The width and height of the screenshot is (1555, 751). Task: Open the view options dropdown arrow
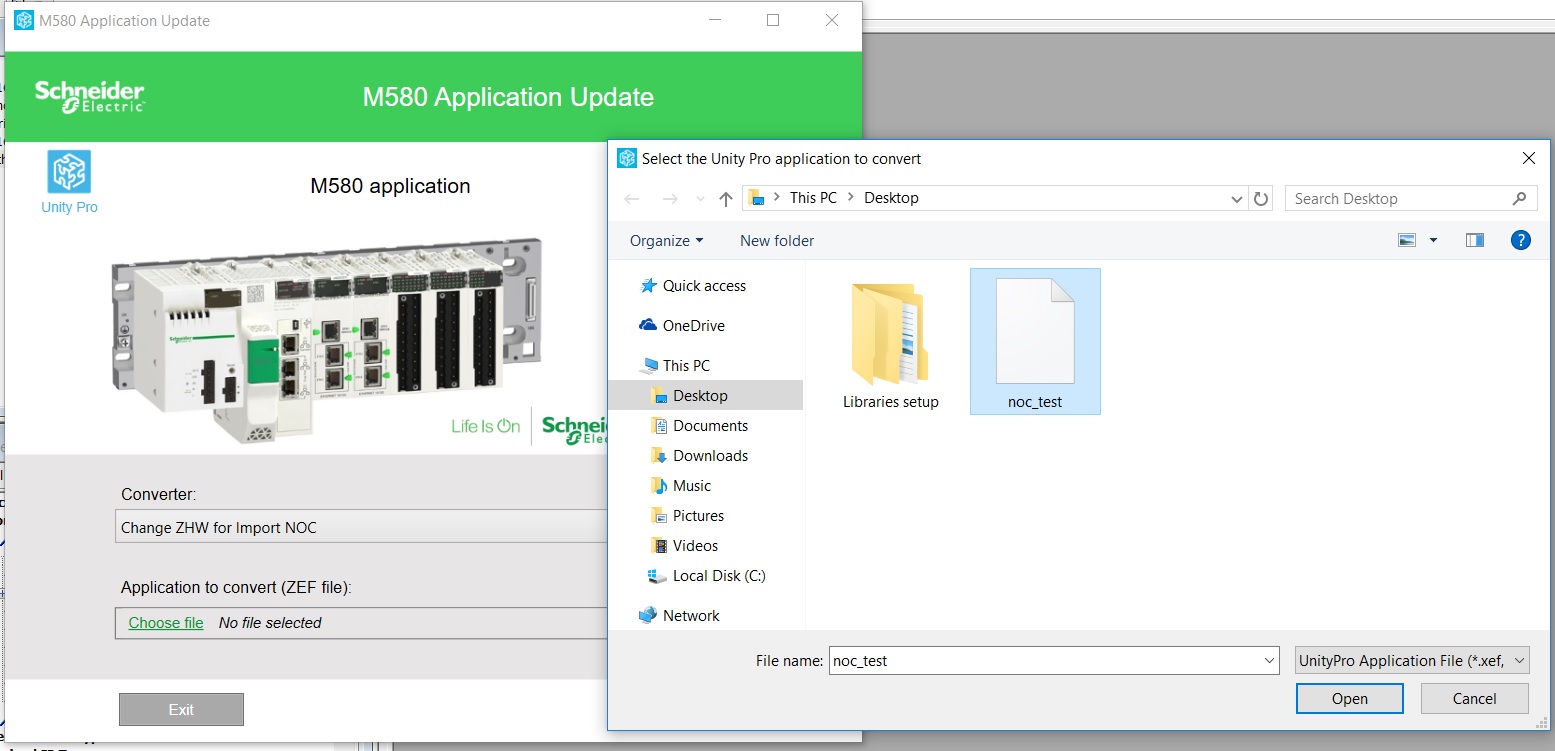pyautogui.click(x=1433, y=240)
